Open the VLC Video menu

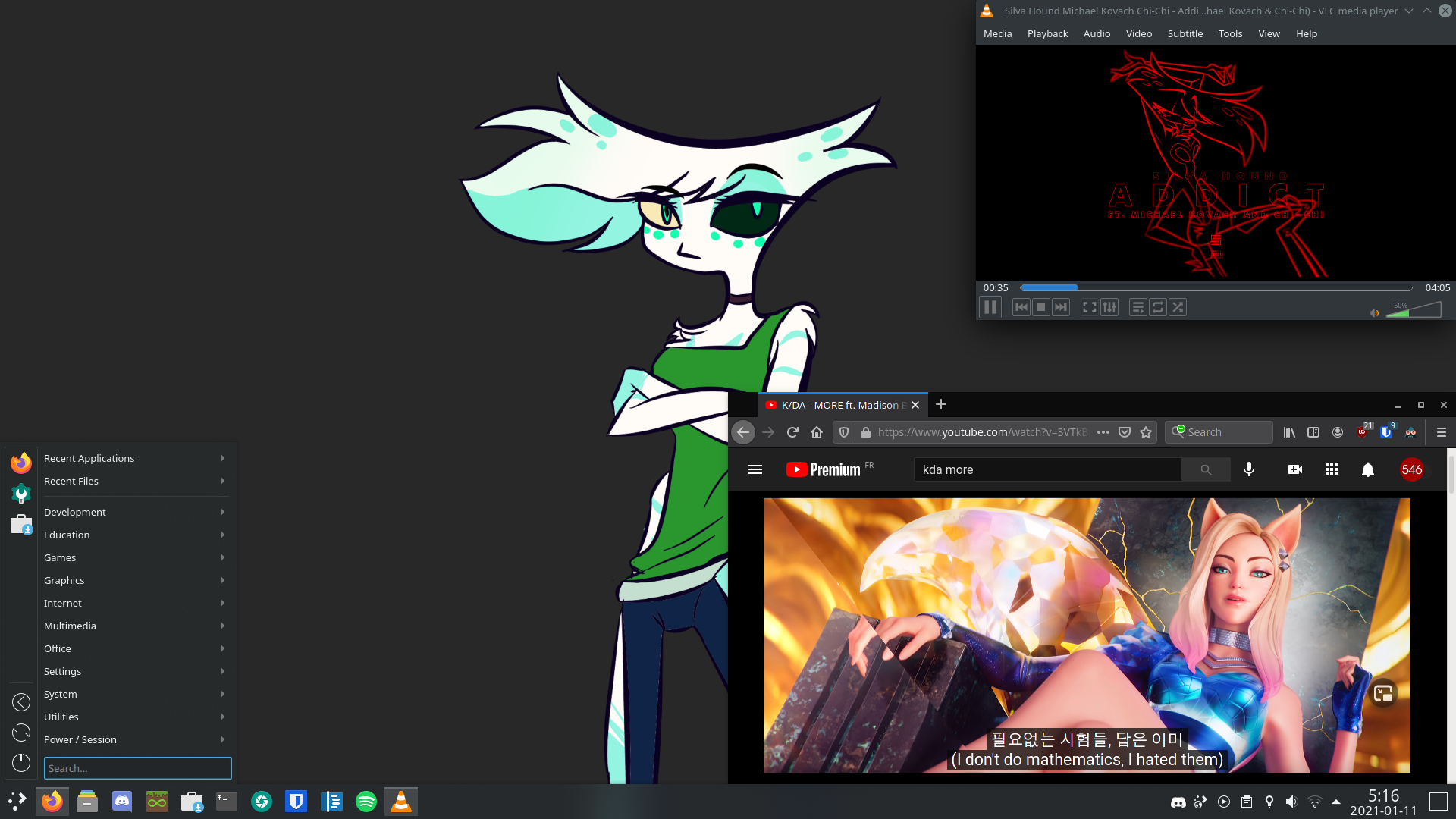click(x=1138, y=33)
